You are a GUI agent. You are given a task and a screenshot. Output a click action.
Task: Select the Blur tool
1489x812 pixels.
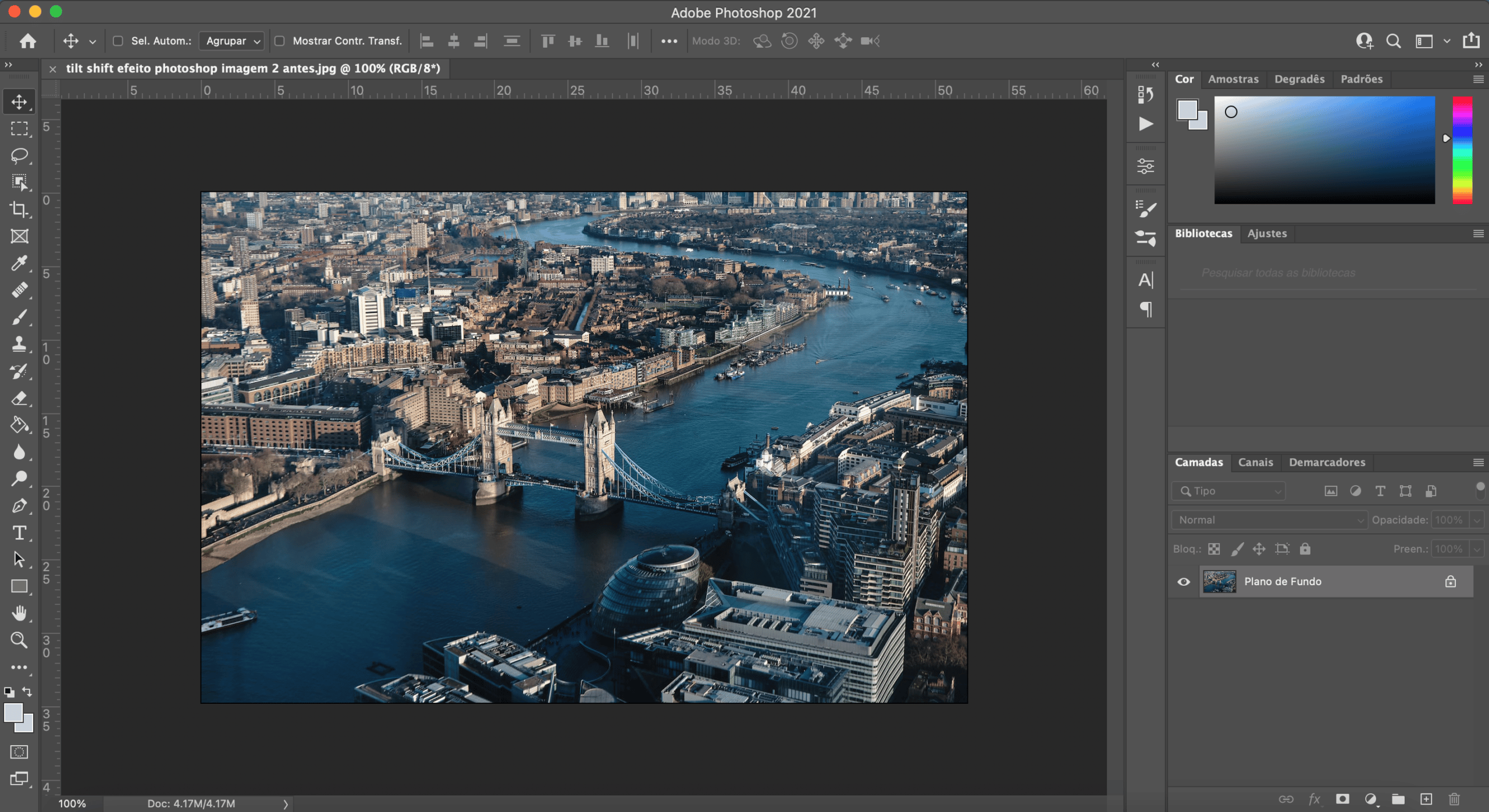click(x=19, y=452)
